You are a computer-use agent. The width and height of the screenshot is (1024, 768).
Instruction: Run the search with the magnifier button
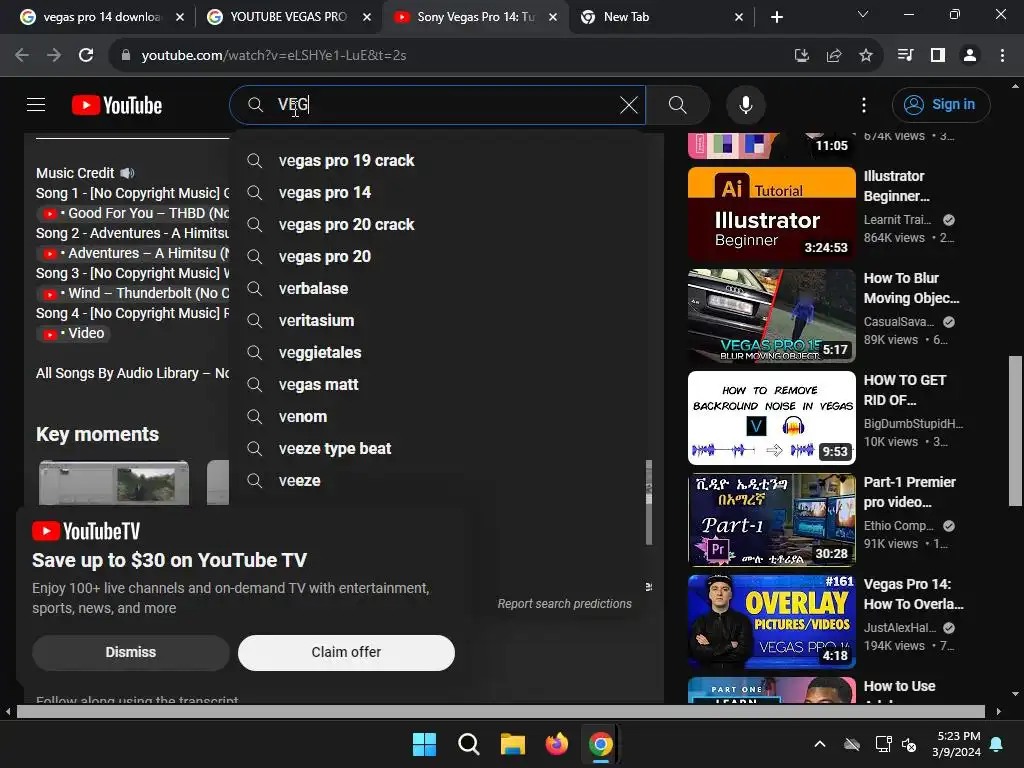click(x=678, y=105)
